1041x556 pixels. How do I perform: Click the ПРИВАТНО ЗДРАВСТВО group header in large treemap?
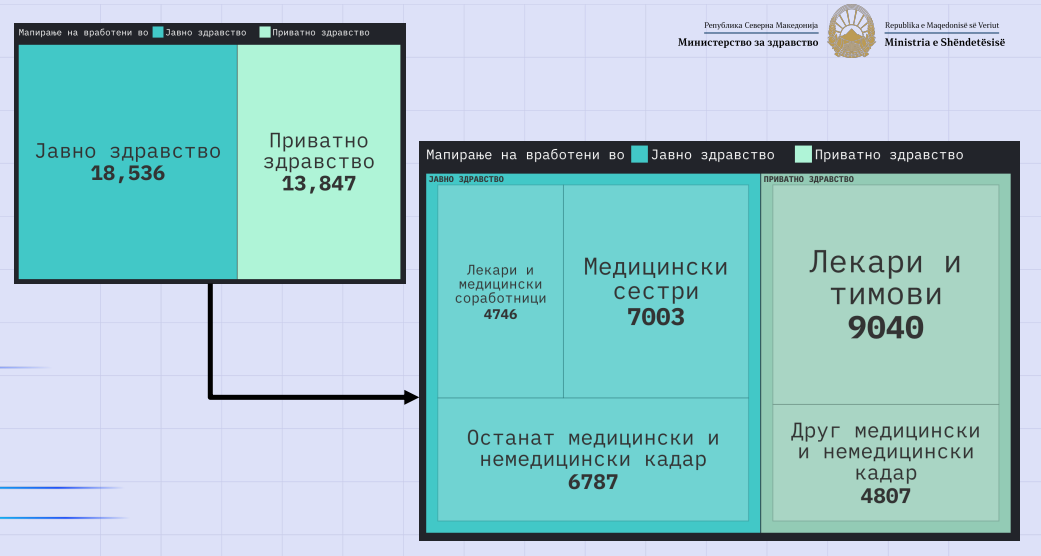pyautogui.click(x=809, y=179)
